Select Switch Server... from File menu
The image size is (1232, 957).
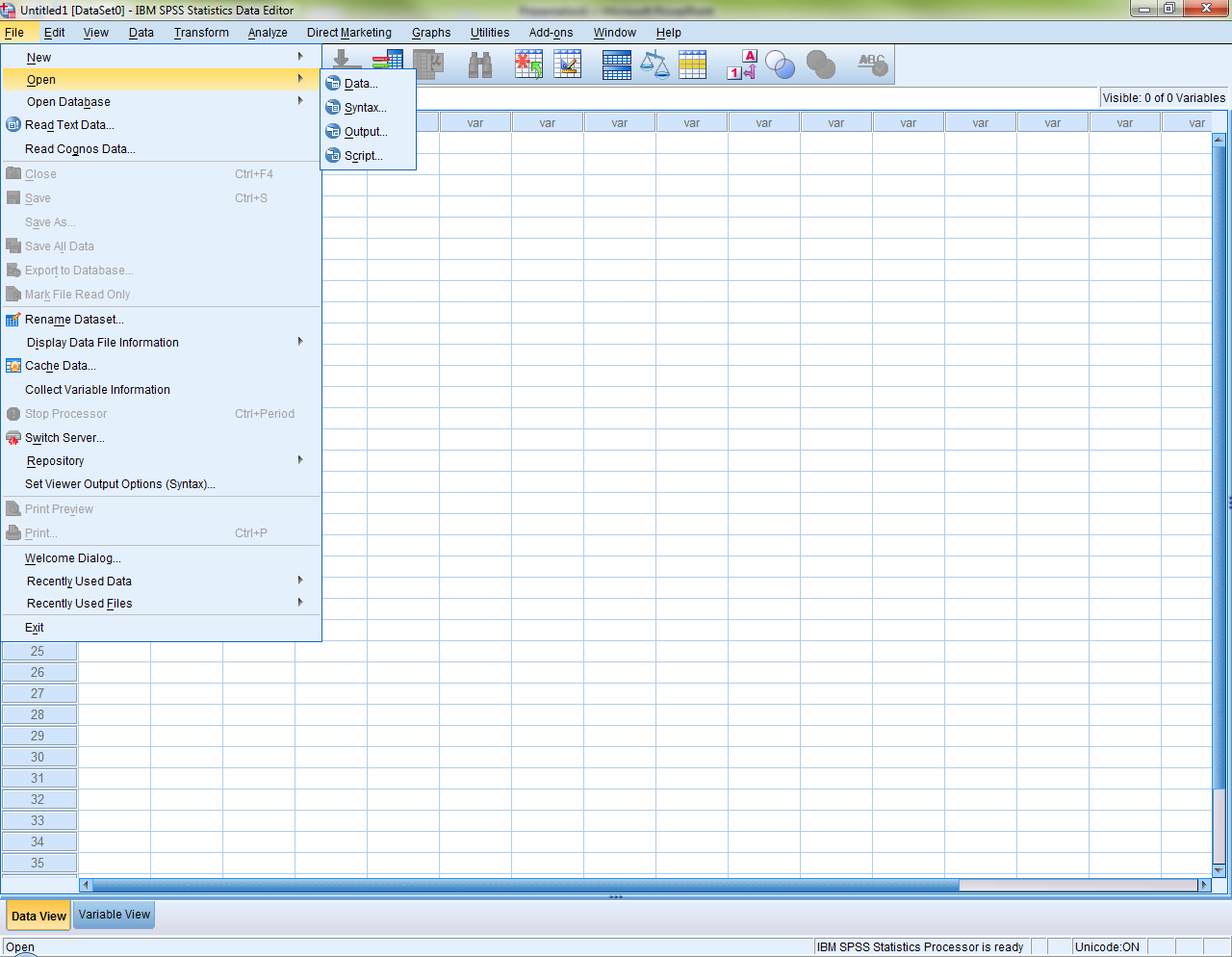(161, 438)
